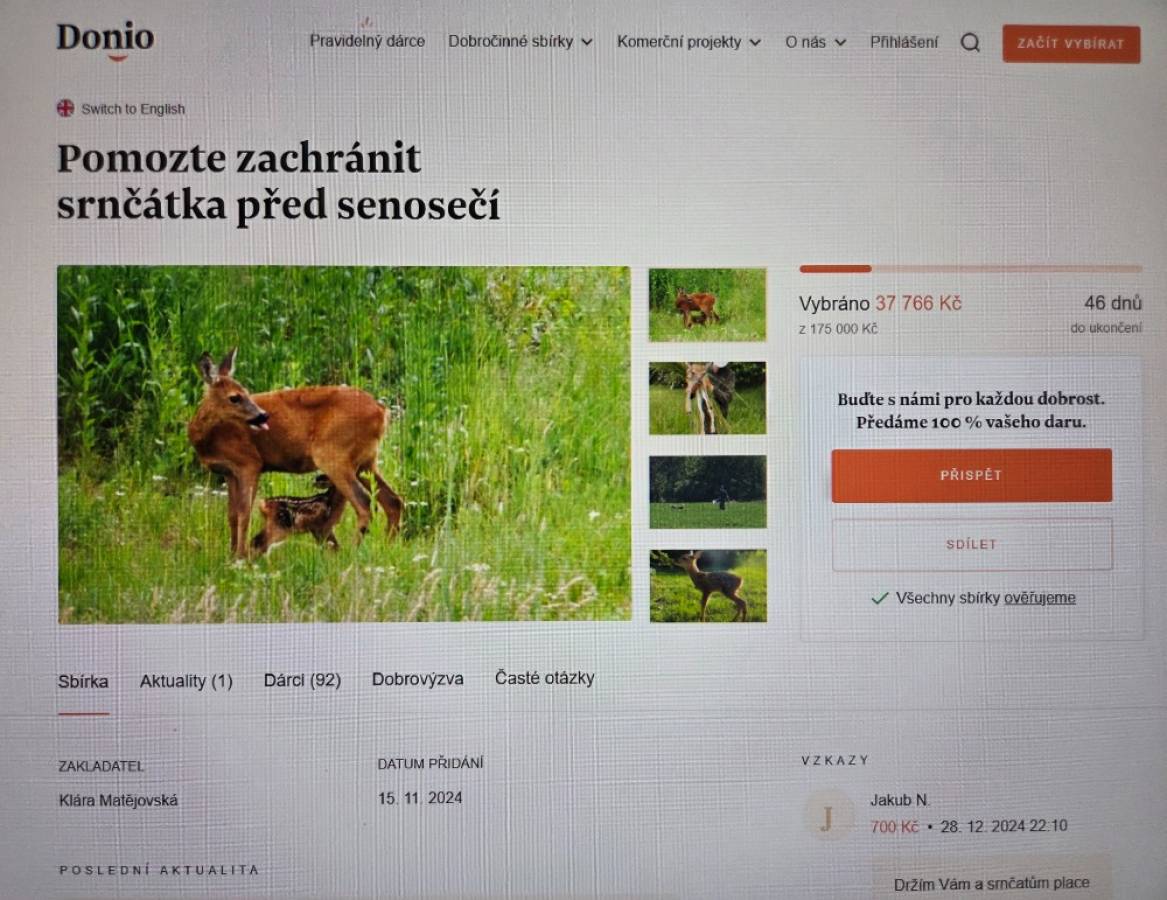Click Jakub N. avatar circle
Screen dimensions: 1167x900
[826, 817]
